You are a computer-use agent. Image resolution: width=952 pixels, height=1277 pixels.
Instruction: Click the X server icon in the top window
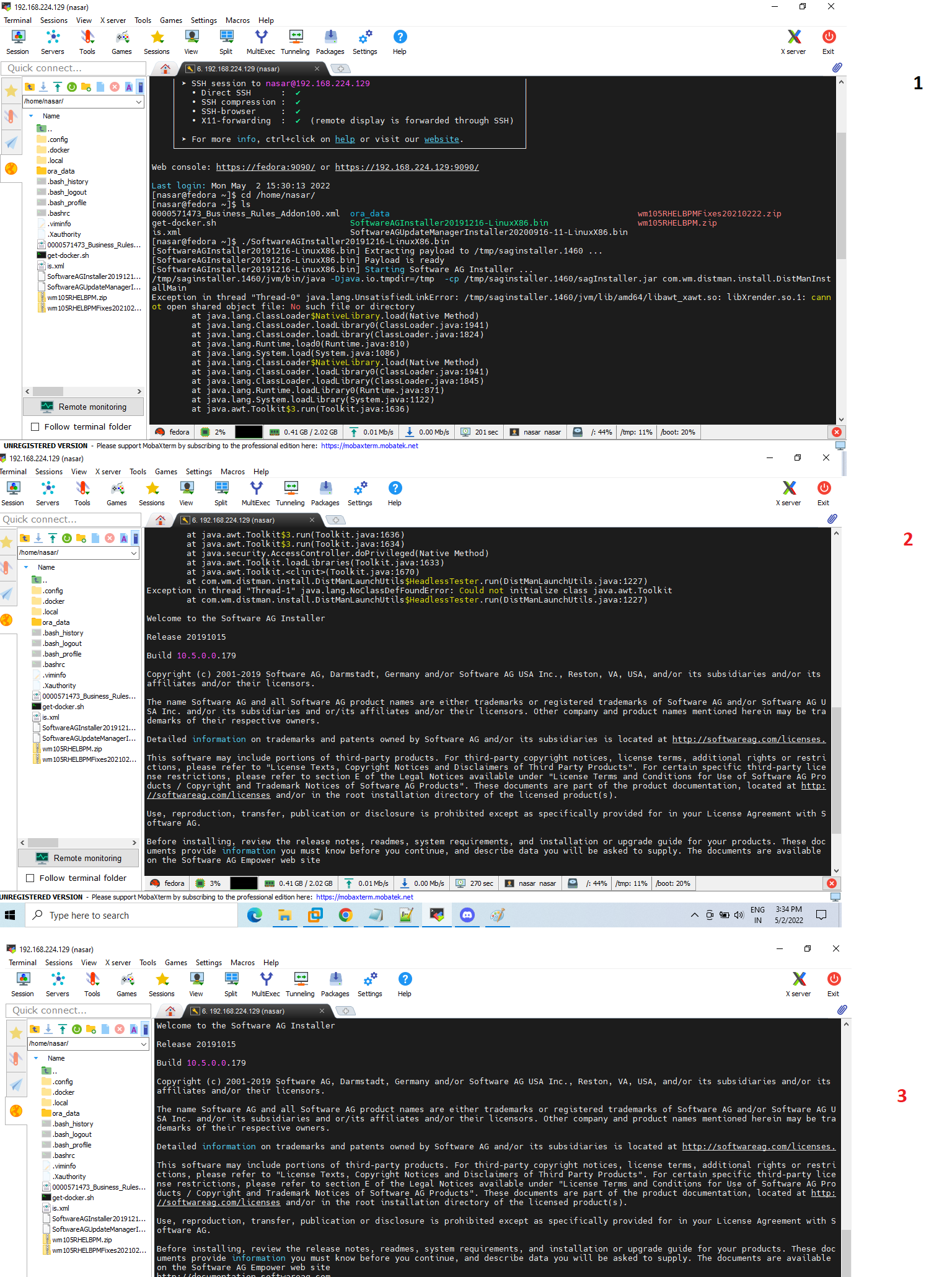click(794, 42)
